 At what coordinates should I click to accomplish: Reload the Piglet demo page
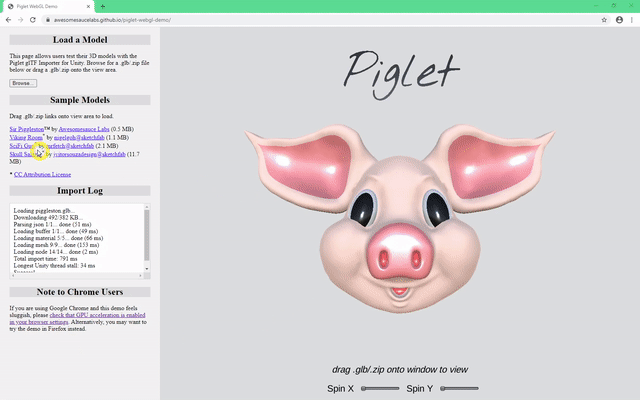point(33,20)
